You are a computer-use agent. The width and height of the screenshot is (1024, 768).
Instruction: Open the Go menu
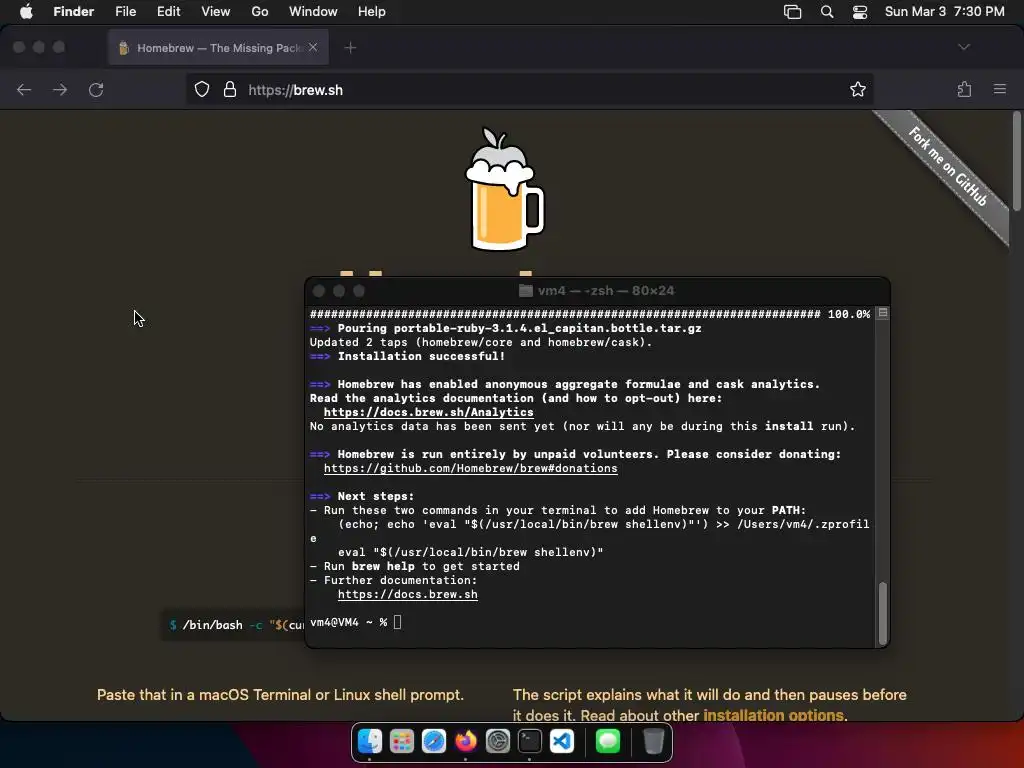pos(260,12)
